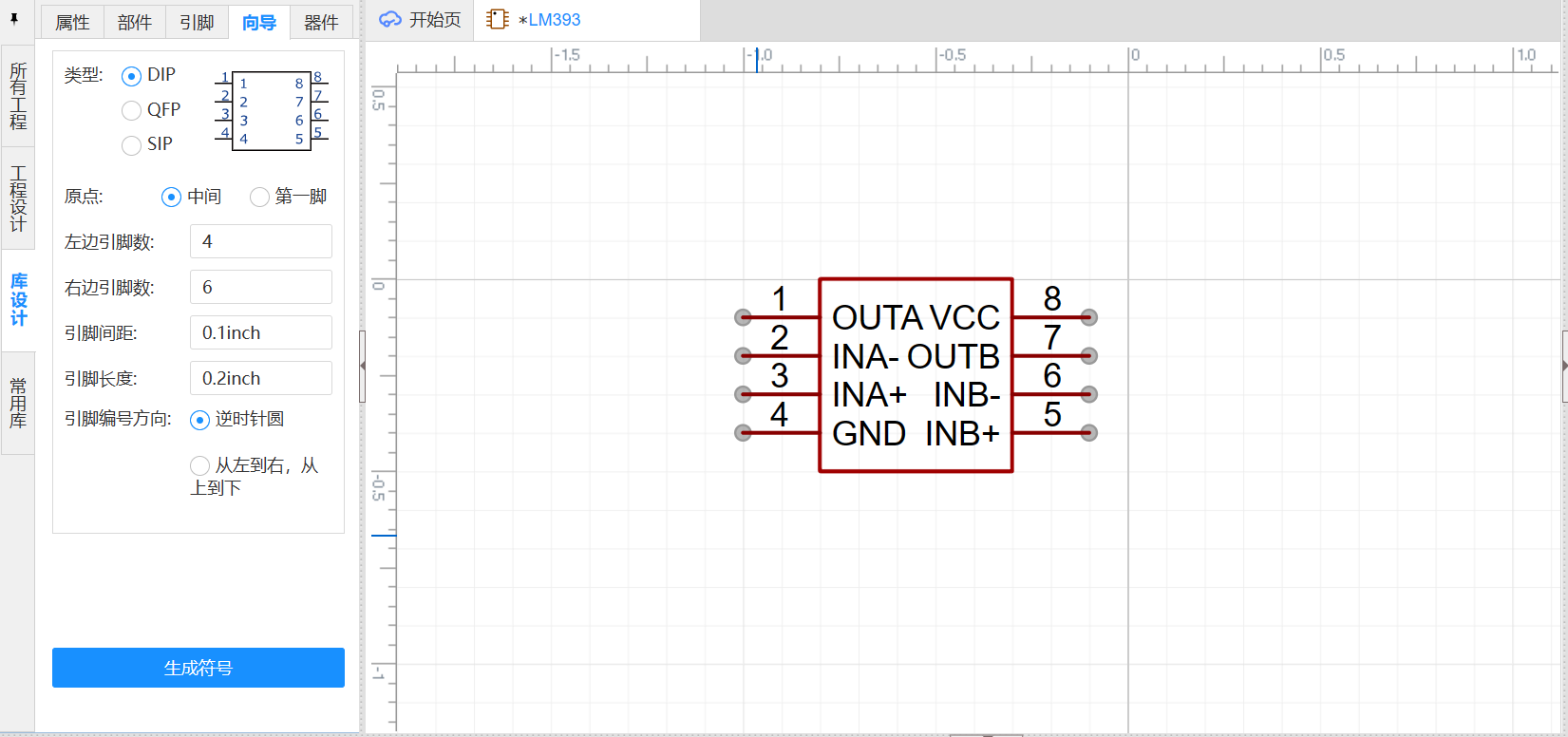Click the INB+ pin label

[963, 433]
